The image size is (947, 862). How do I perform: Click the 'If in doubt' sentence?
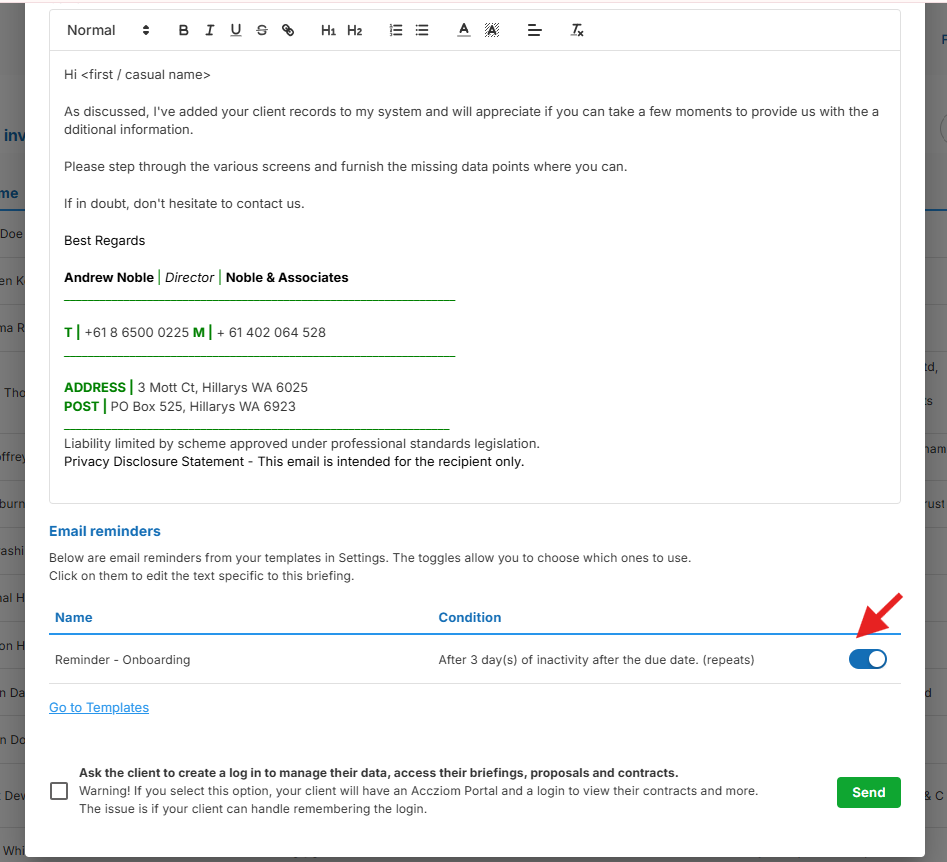coord(184,204)
